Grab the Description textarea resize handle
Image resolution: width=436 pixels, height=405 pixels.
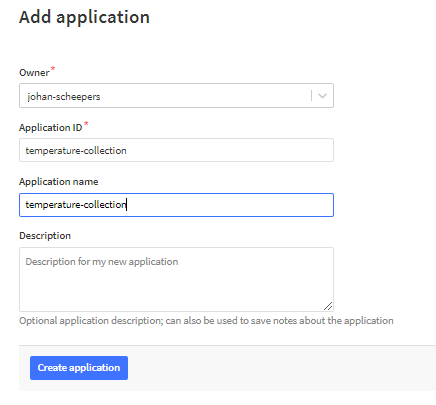coord(328,306)
